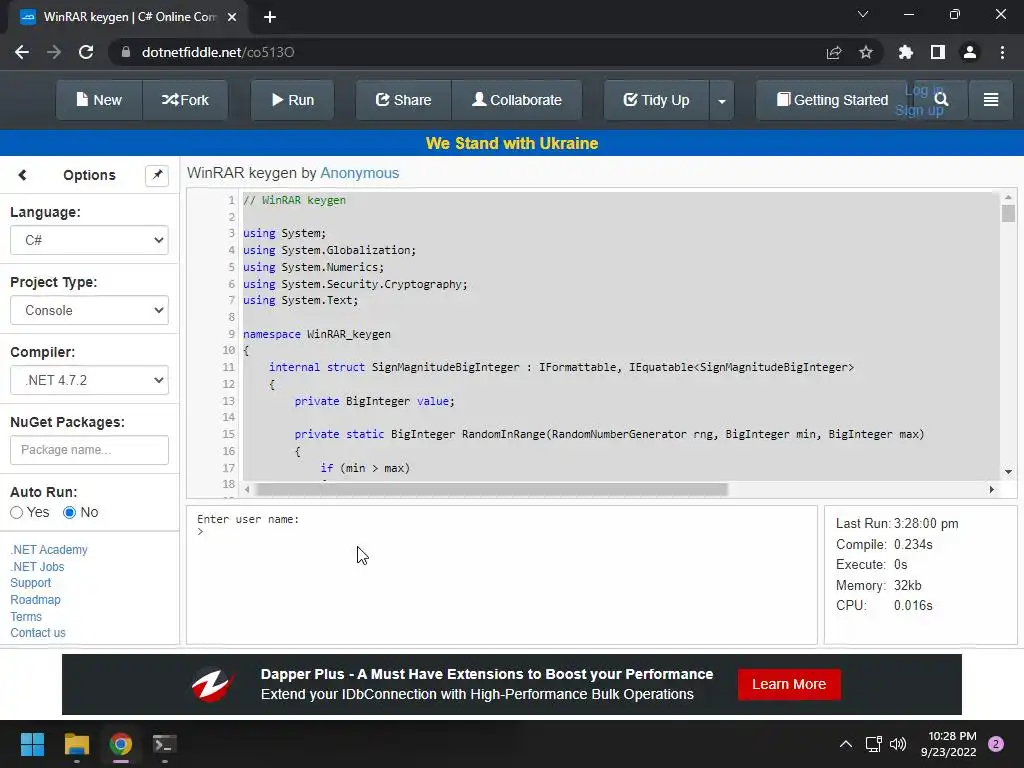The height and width of the screenshot is (768, 1024).
Task: Show hidden system tray icons
Action: (846, 744)
